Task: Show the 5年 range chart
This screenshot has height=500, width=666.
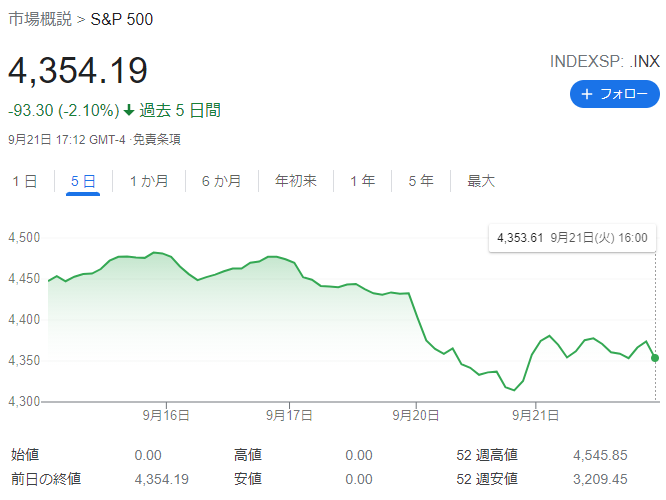Action: point(421,181)
